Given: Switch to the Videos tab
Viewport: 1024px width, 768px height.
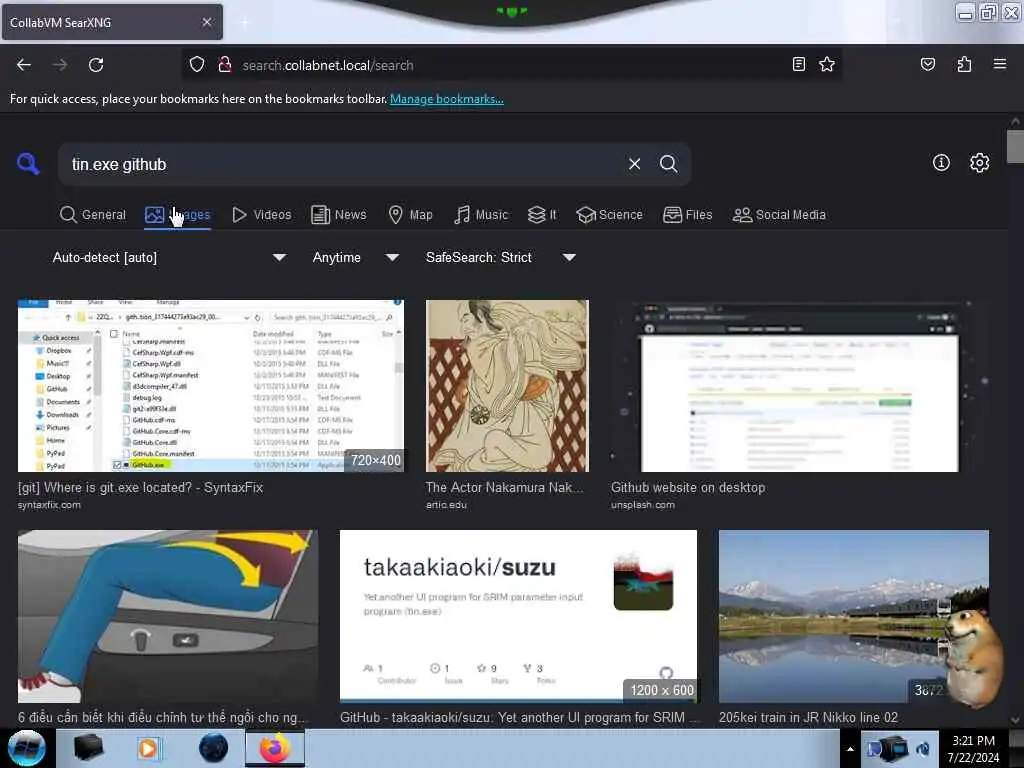Looking at the screenshot, I should pos(261,215).
